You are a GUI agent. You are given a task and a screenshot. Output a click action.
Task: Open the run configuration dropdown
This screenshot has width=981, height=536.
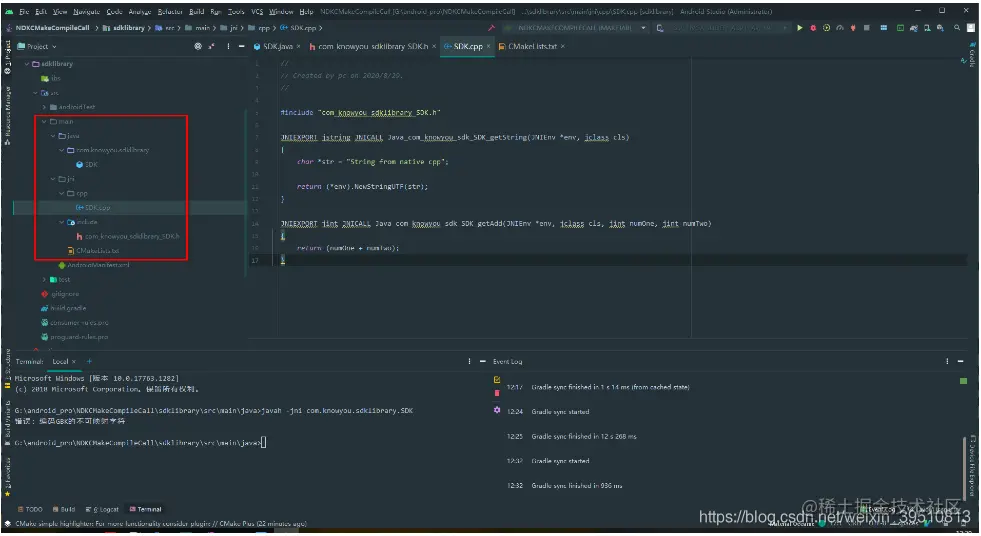click(574, 28)
